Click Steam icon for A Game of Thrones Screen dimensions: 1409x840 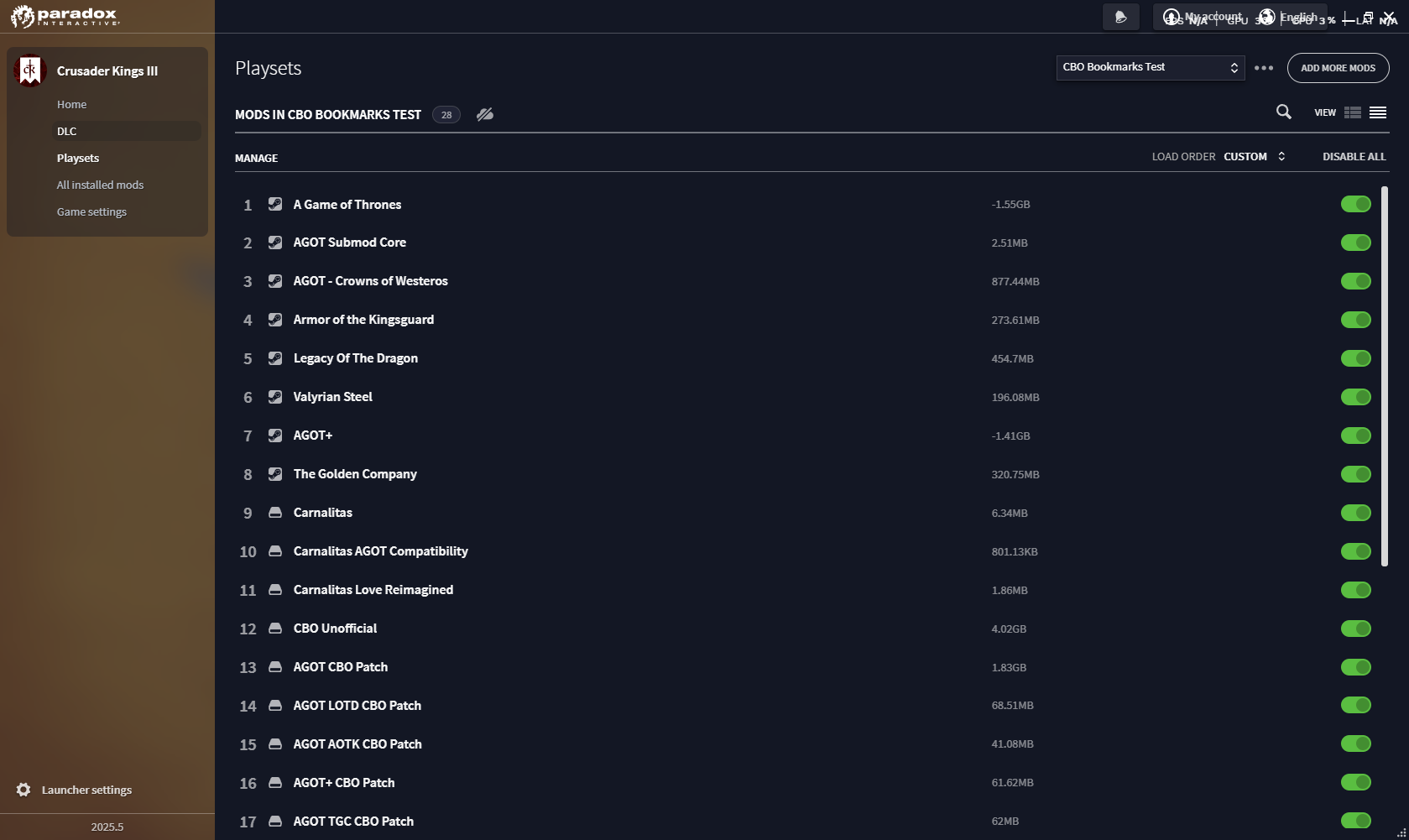[x=274, y=204]
